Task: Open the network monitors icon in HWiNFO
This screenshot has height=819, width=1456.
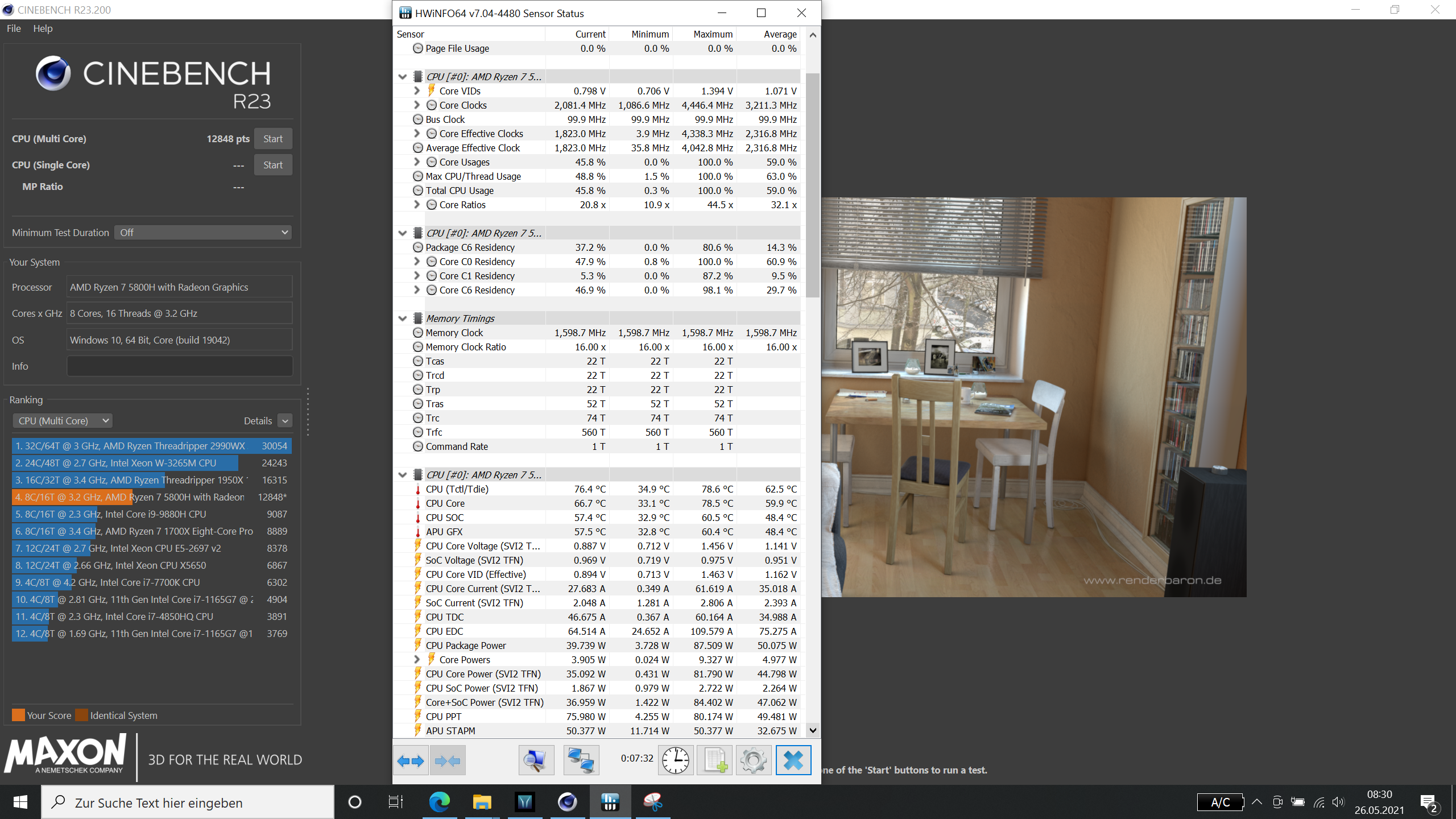Action: [581, 760]
